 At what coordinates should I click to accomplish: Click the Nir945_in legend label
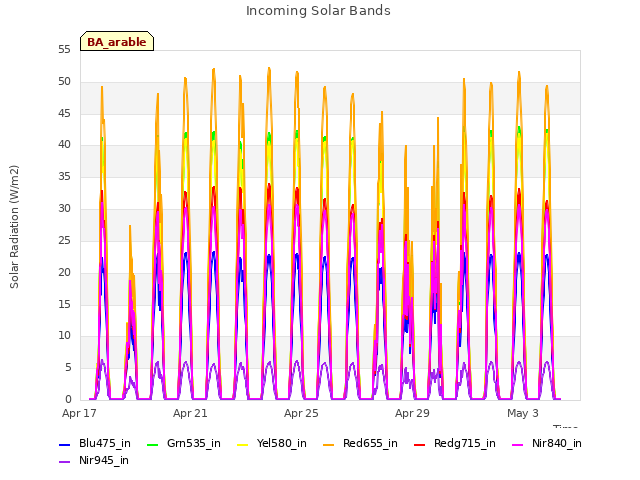click(x=104, y=460)
